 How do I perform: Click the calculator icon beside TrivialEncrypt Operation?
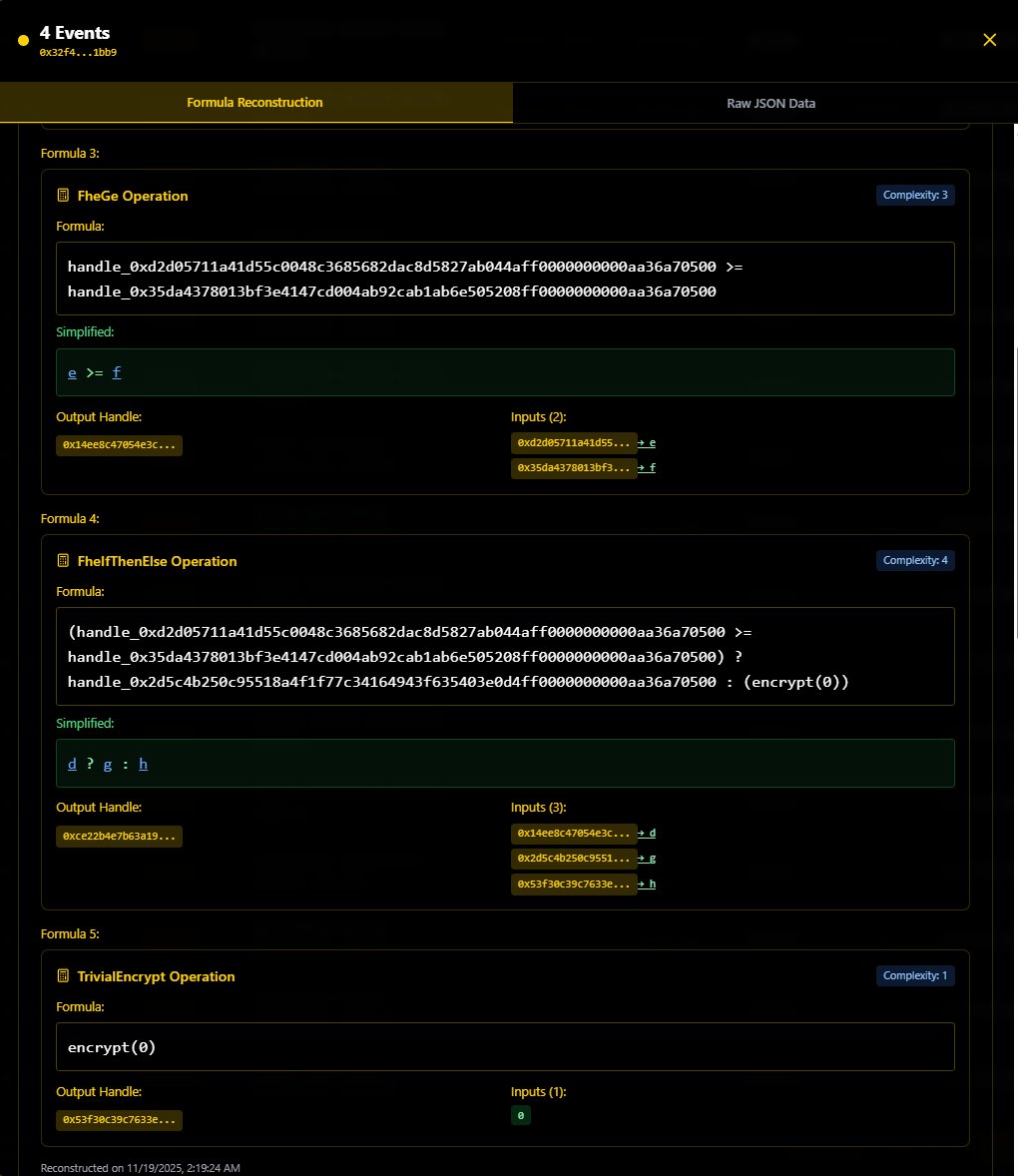63,976
